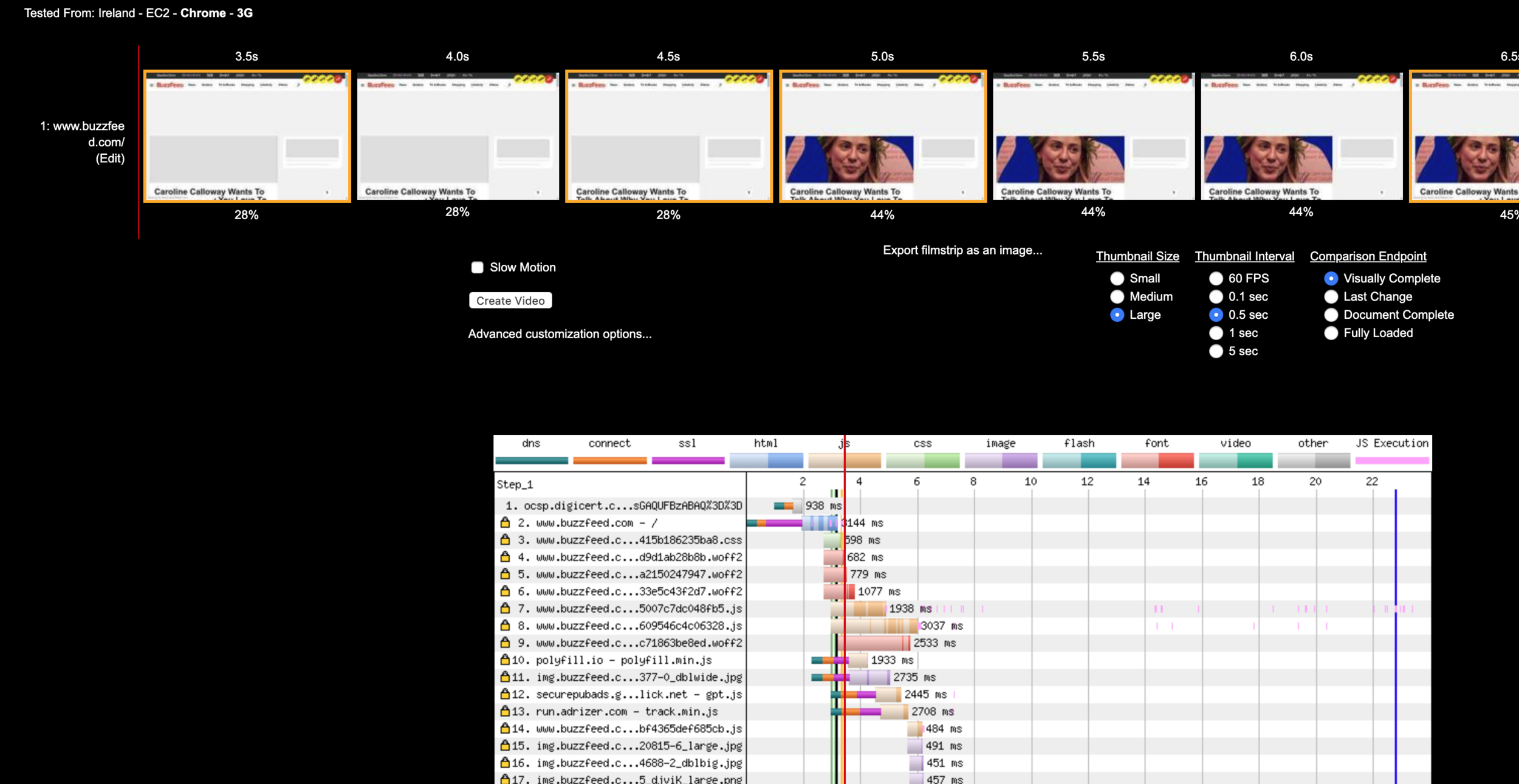Select Document Complete comparison endpoint
The image size is (1519, 784).
click(x=1331, y=315)
